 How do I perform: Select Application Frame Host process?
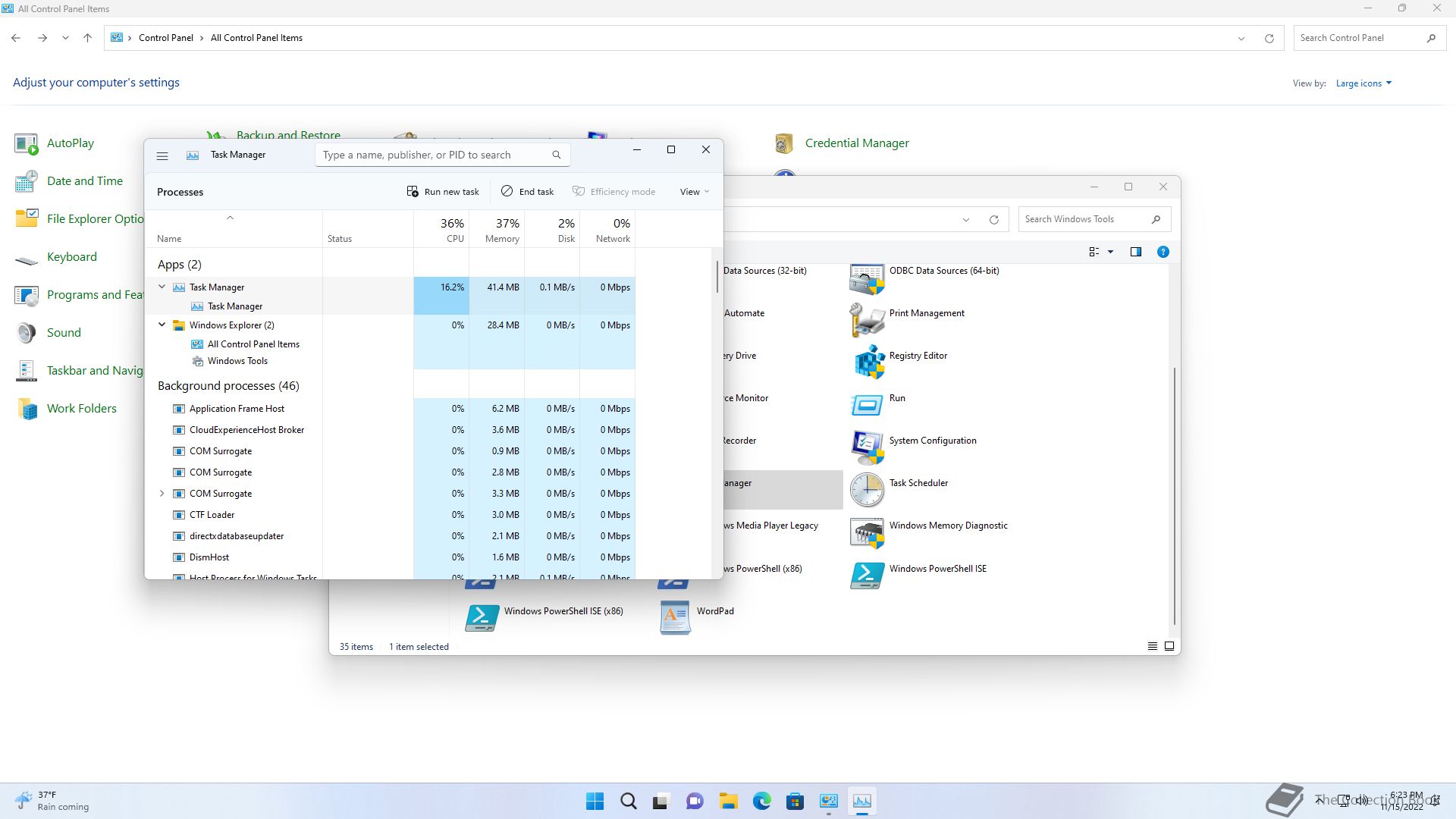pyautogui.click(x=390, y=409)
